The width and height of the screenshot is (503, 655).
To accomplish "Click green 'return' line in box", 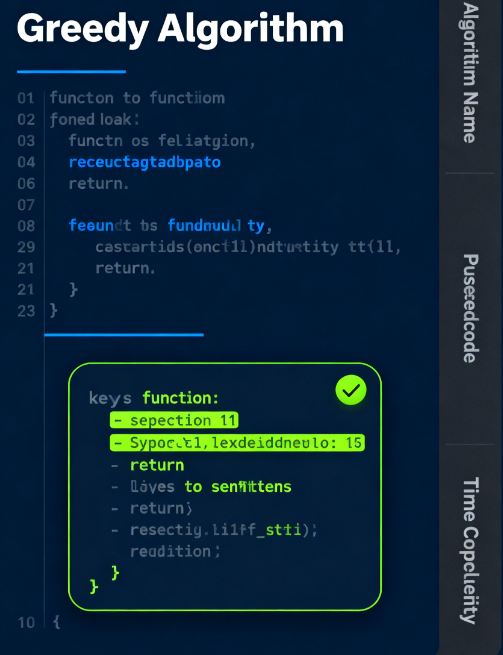I will pyautogui.click(x=157, y=465).
